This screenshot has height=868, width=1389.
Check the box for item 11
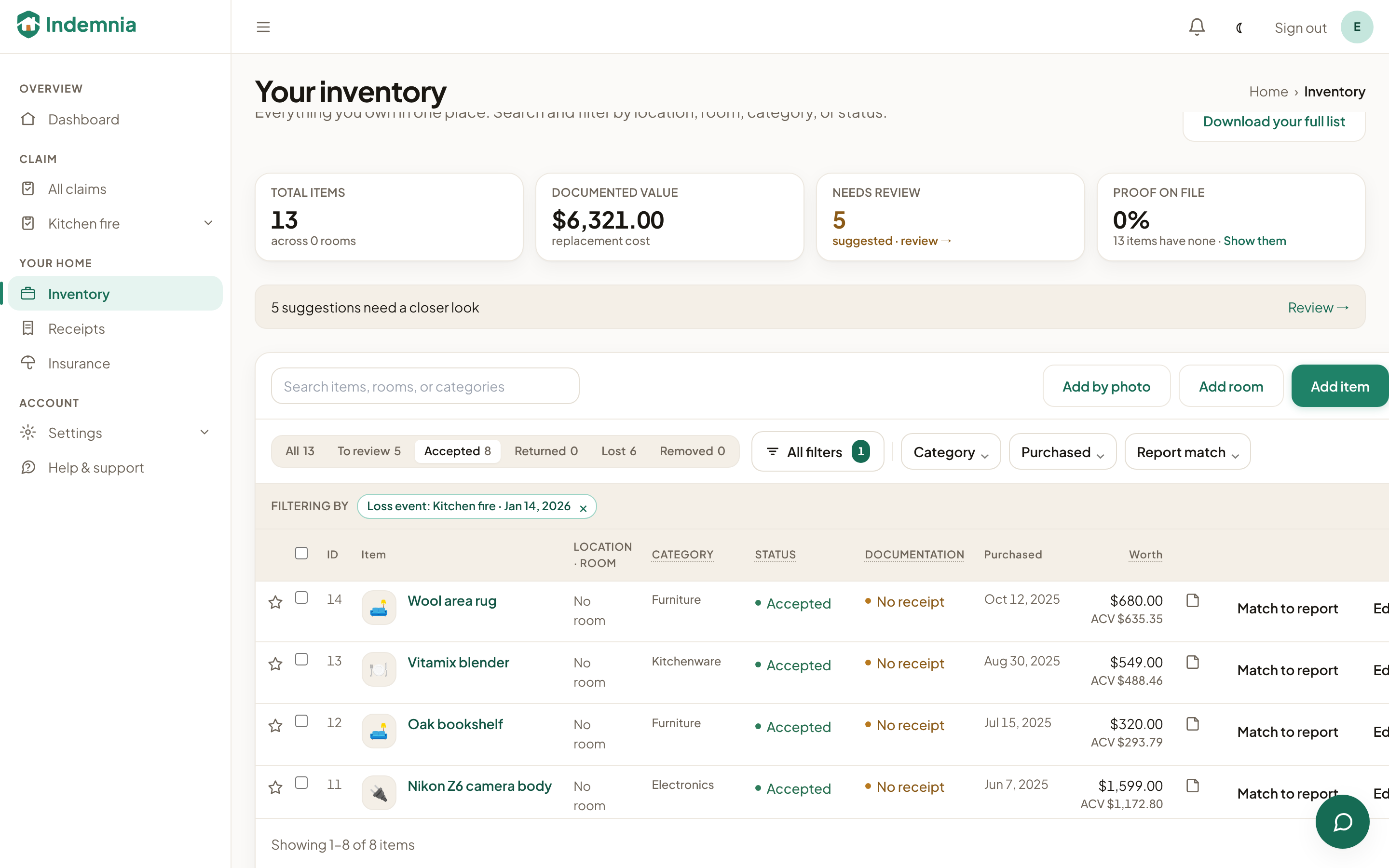click(x=301, y=783)
